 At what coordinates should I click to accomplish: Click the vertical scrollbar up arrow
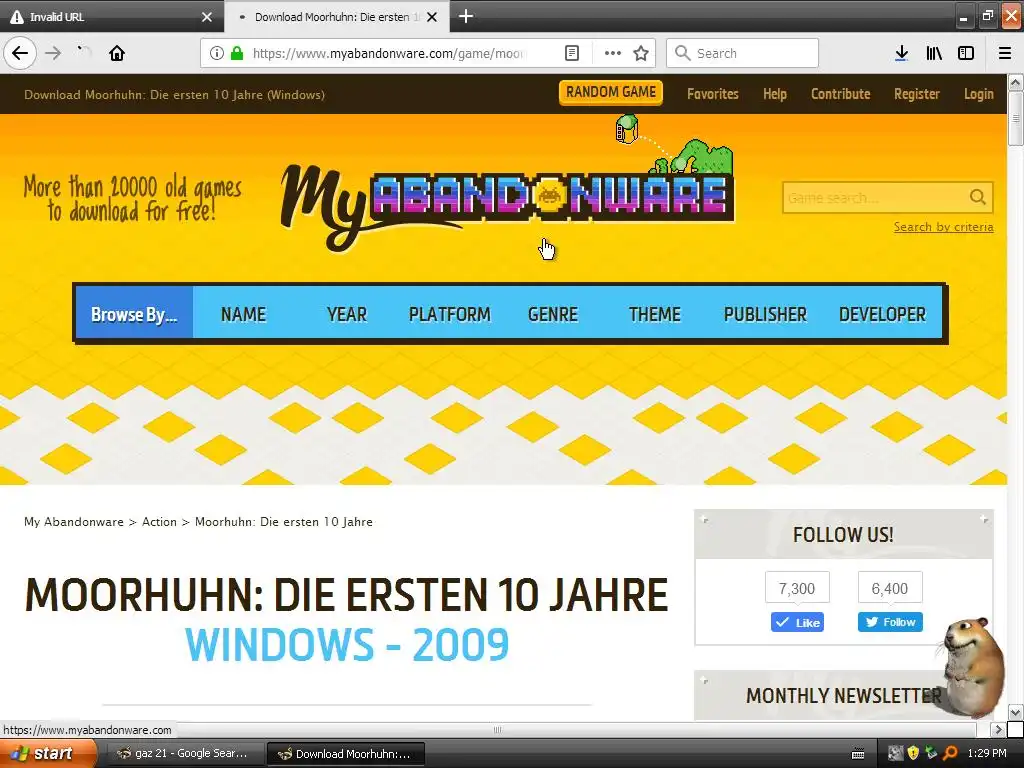click(1015, 82)
